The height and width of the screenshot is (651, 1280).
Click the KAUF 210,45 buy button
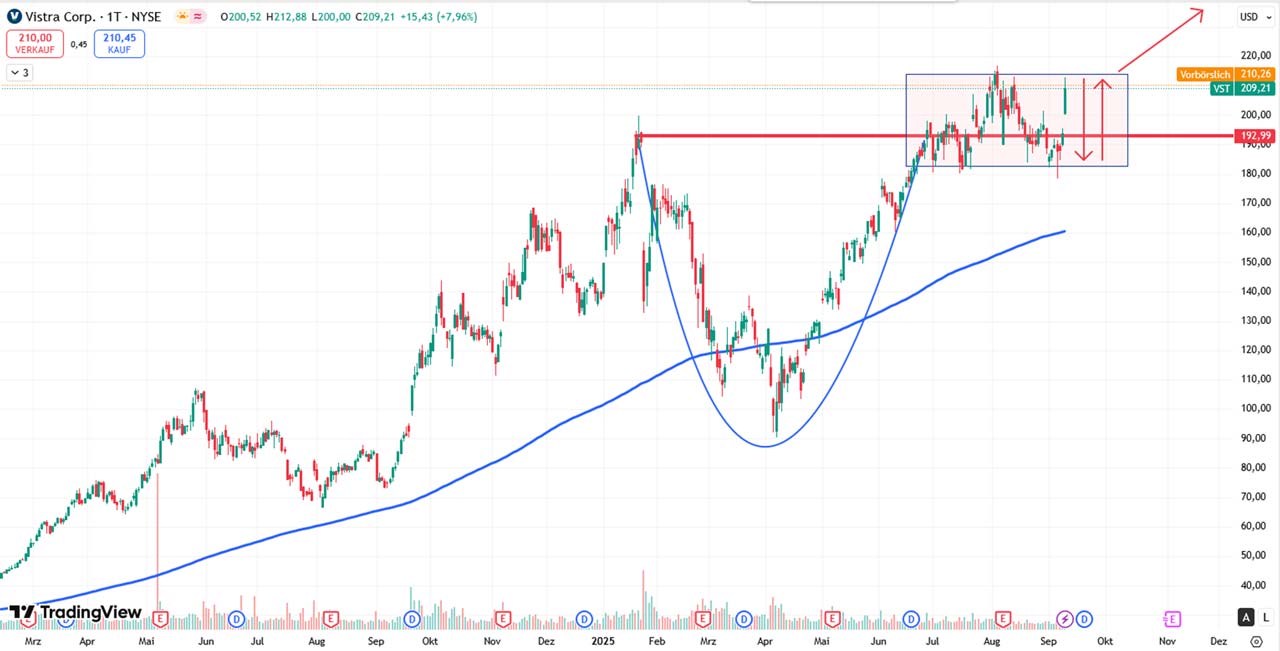(119, 43)
